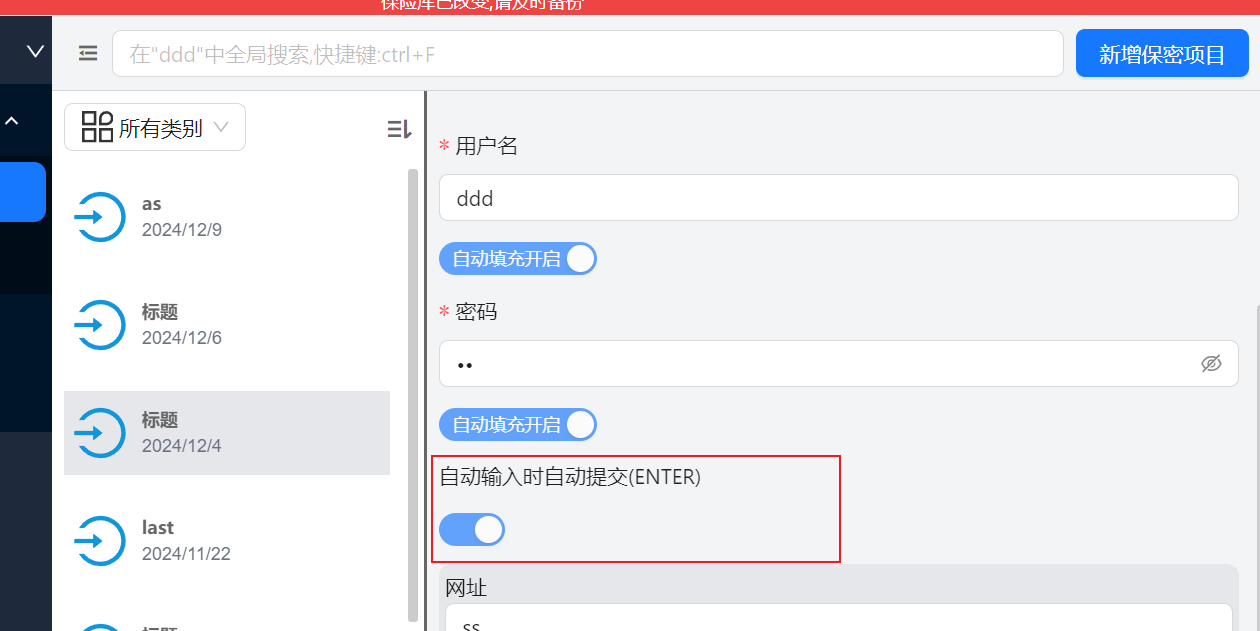Click the username field containing ddd
1260x631 pixels.
pos(838,198)
